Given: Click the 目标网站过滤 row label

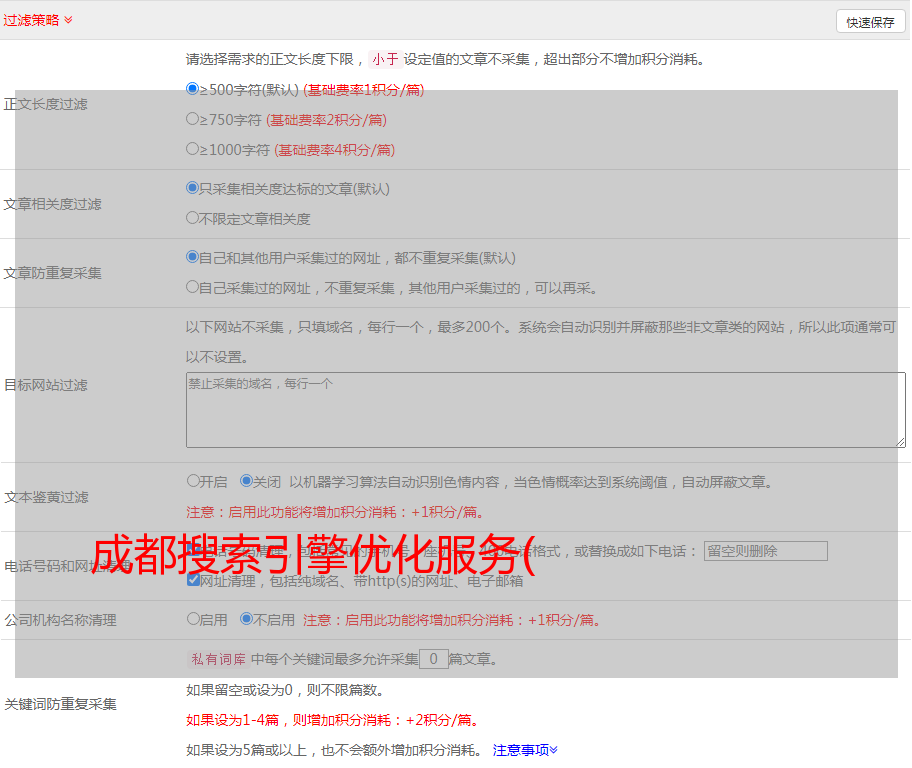Looking at the screenshot, I should click(45, 385).
